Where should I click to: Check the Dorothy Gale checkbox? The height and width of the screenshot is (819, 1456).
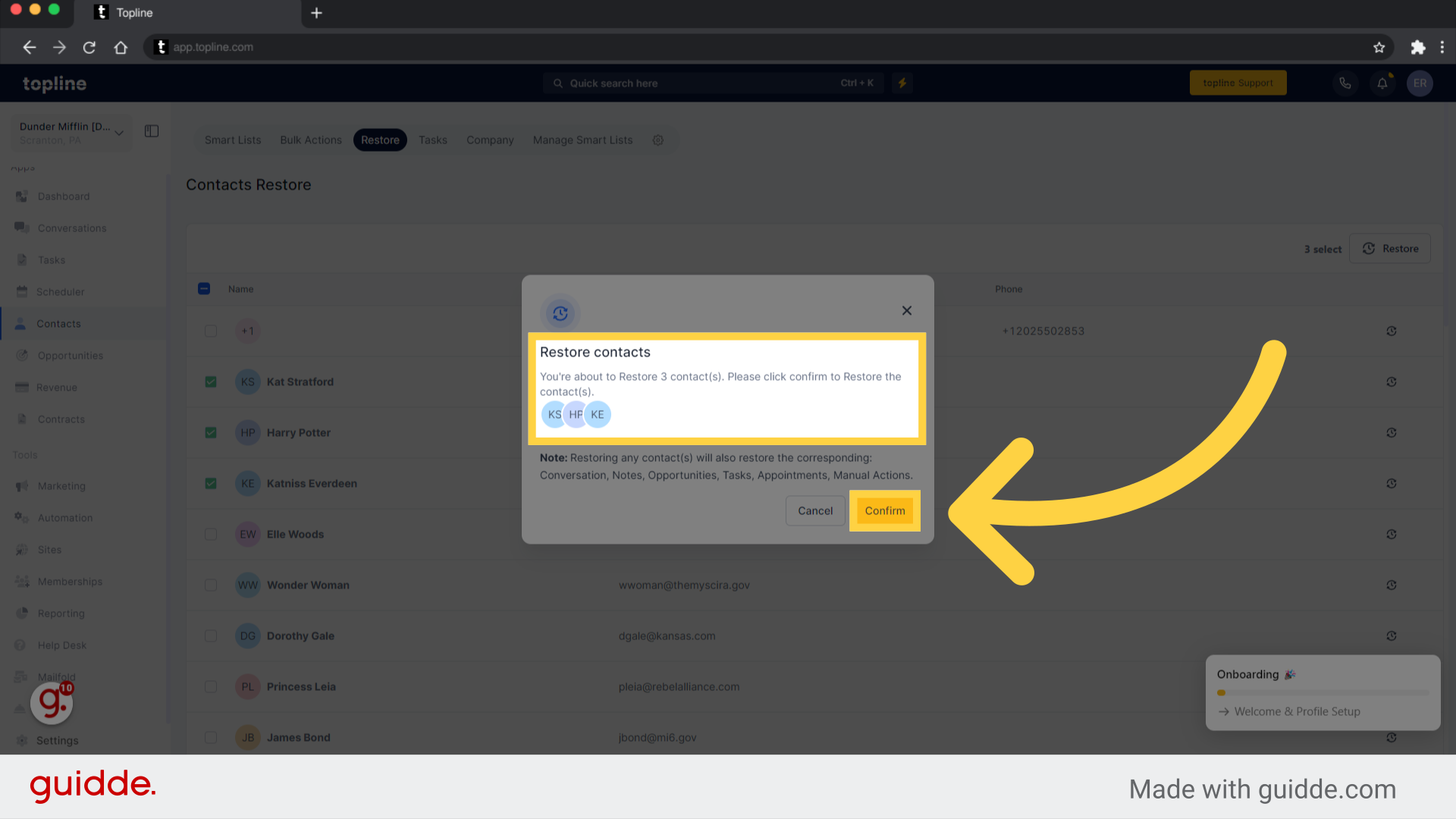[211, 636]
